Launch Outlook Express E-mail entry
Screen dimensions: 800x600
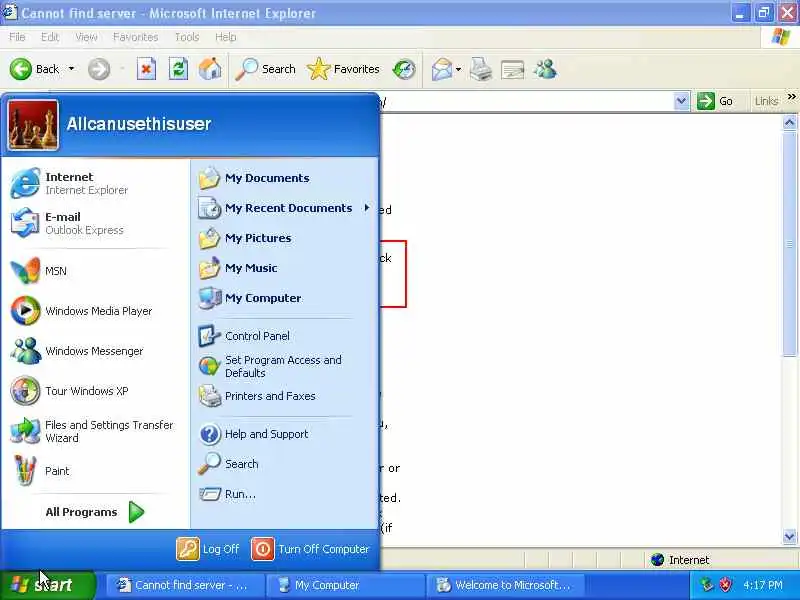tap(95, 223)
